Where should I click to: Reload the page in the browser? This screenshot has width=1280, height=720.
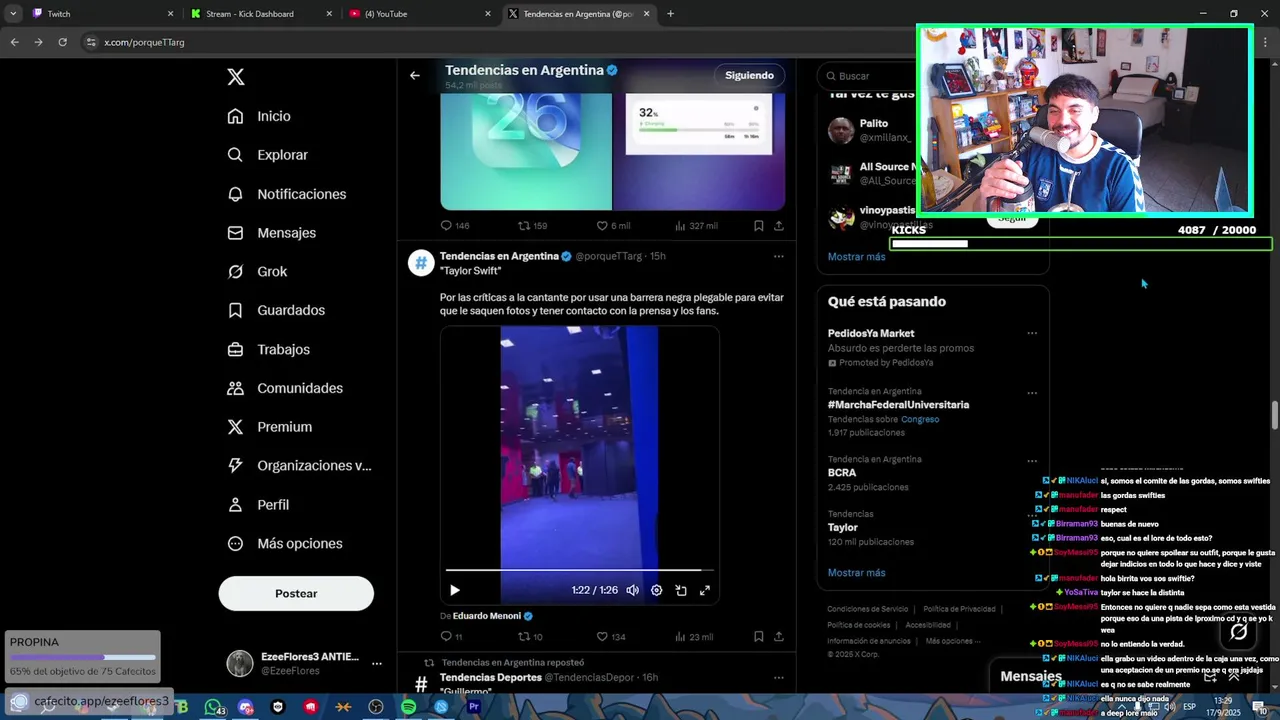[62, 42]
